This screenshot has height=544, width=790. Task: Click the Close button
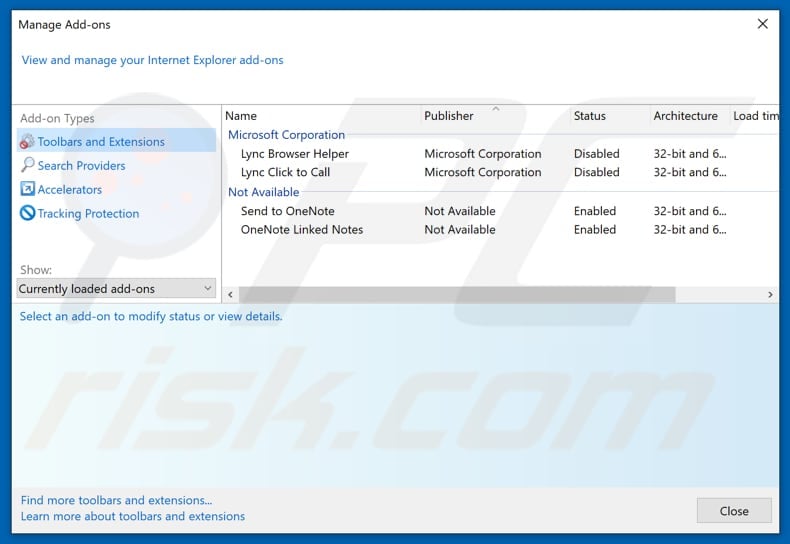[x=734, y=511]
